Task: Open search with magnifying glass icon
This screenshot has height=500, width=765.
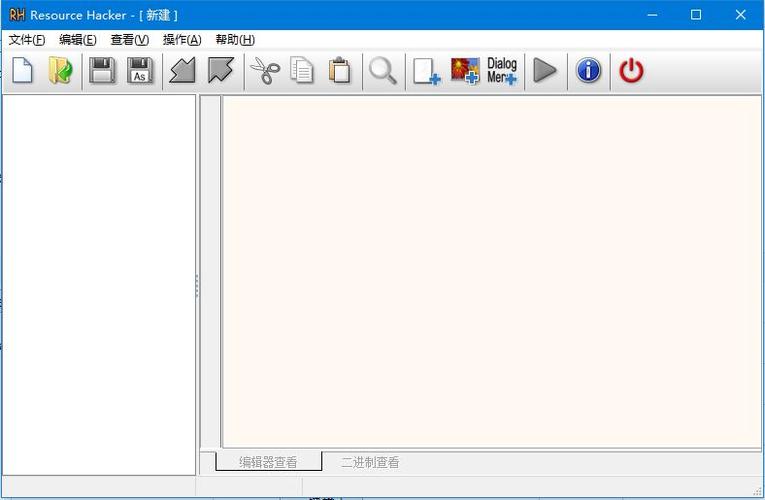Action: [x=383, y=71]
